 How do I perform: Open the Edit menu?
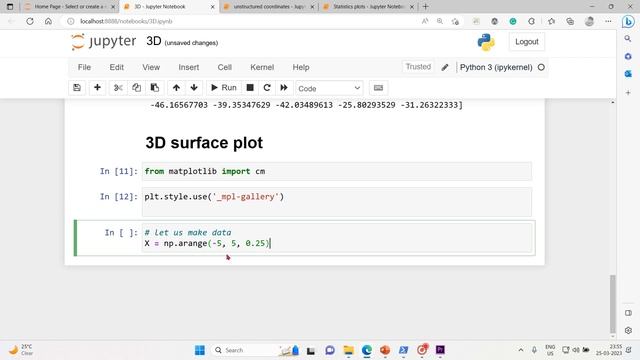(116, 67)
